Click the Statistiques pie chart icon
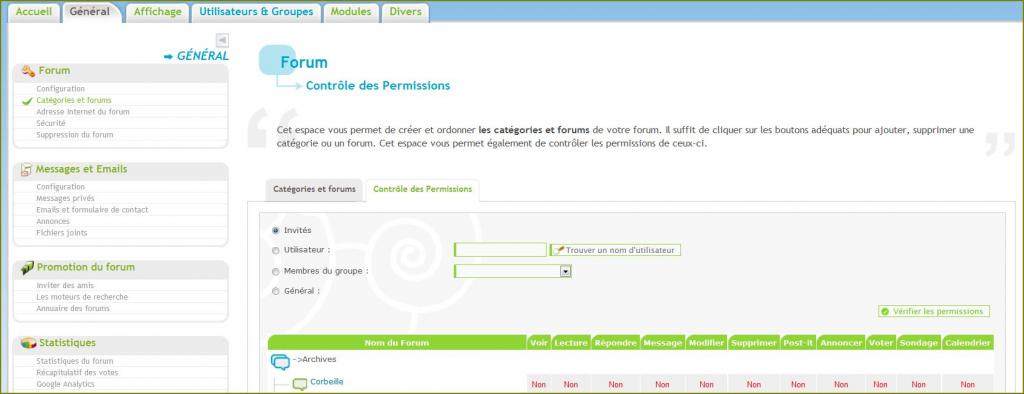 28,343
